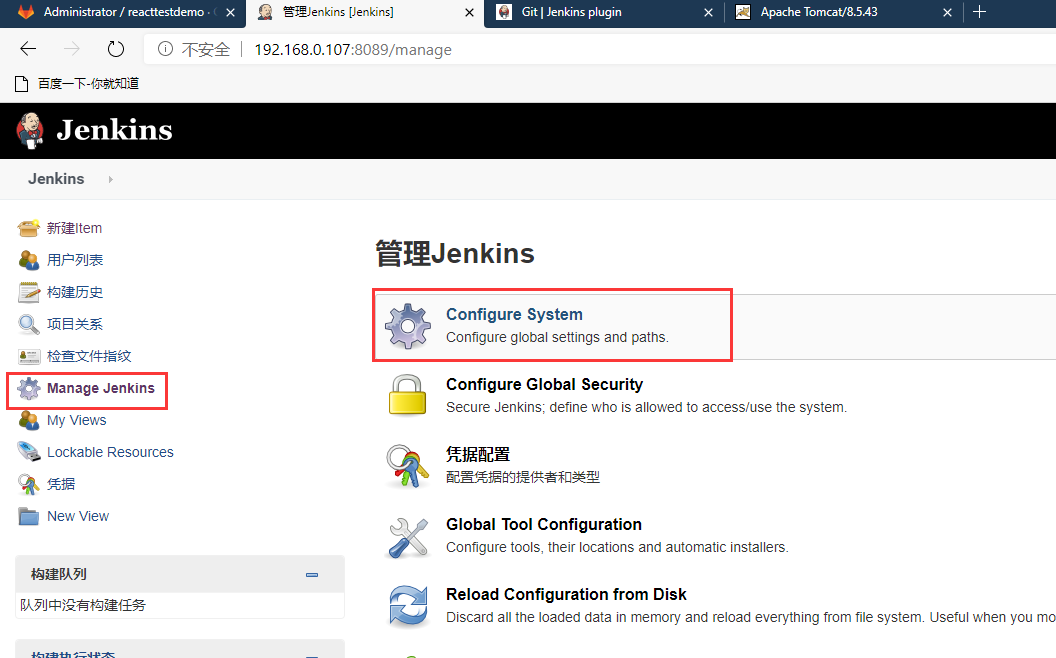Open the 构建历史 link
Viewport: 1056px width, 658px height.
[75, 292]
